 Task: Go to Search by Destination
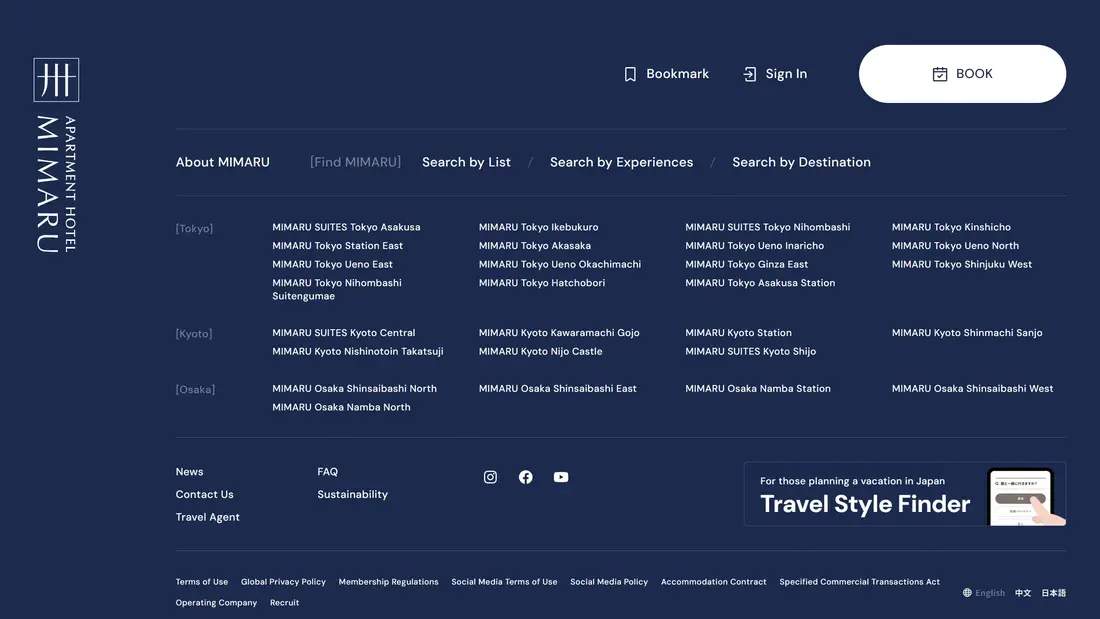click(x=801, y=162)
